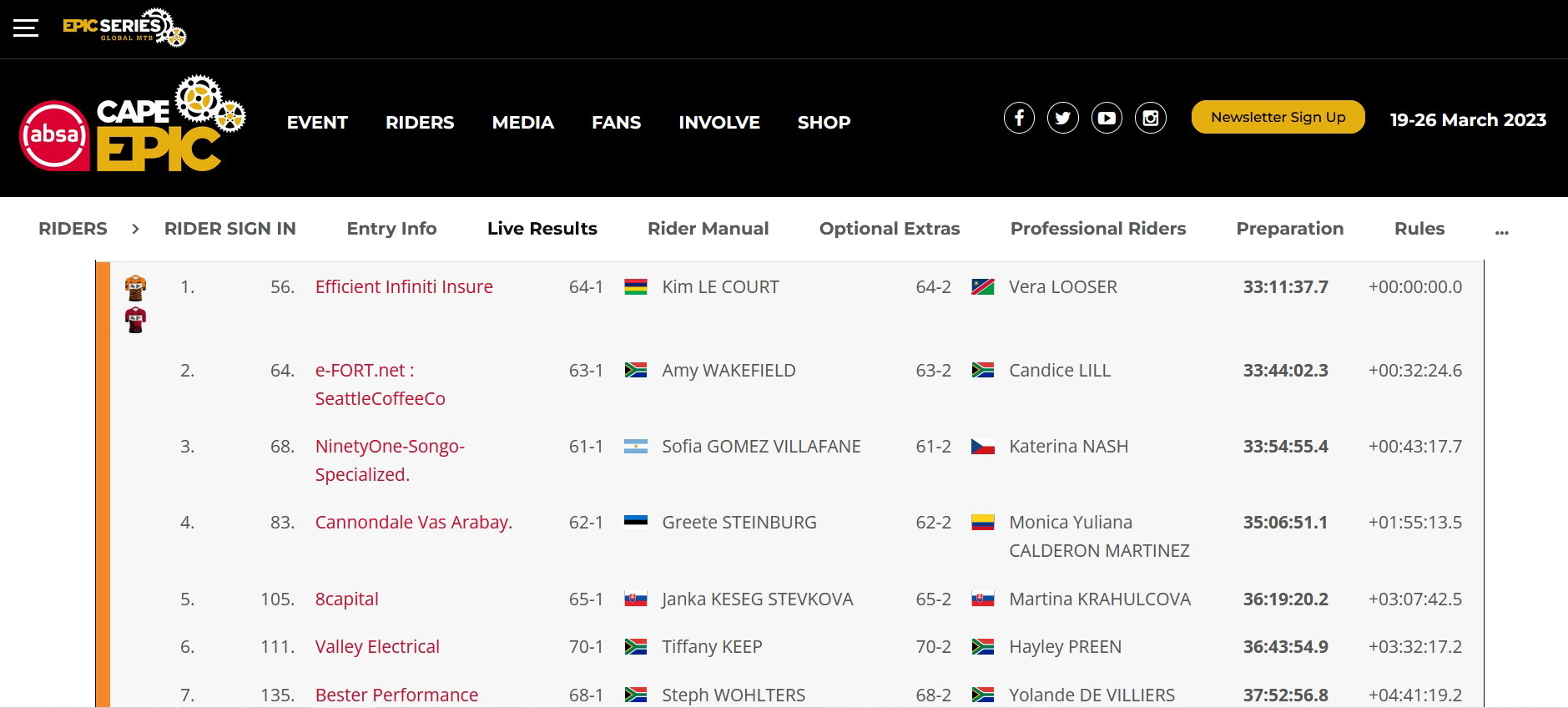Open the EVENT main menu
This screenshot has height=708, width=1568.
[x=317, y=123]
